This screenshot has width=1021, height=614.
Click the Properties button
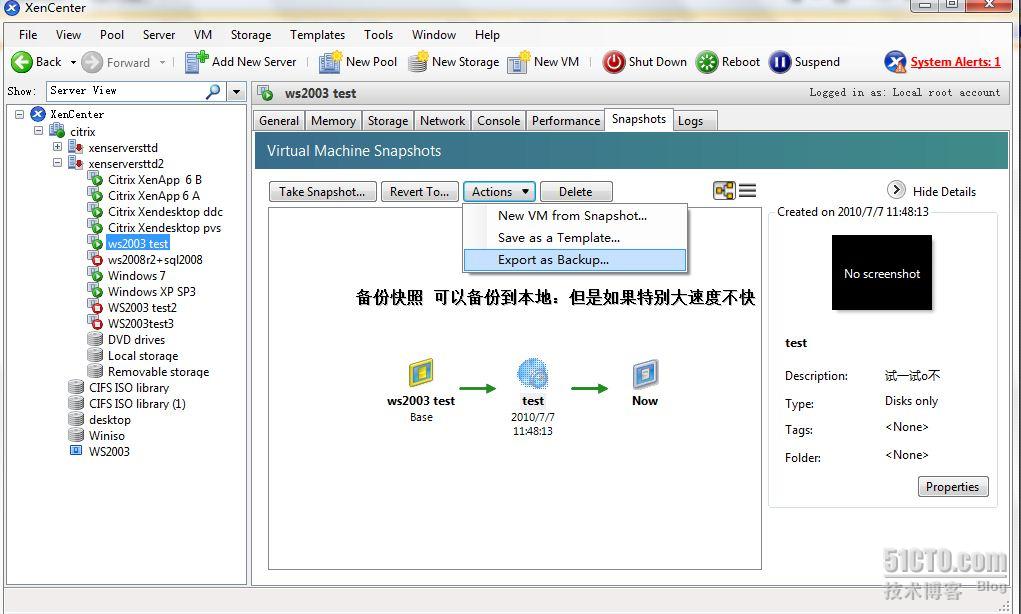click(x=953, y=486)
